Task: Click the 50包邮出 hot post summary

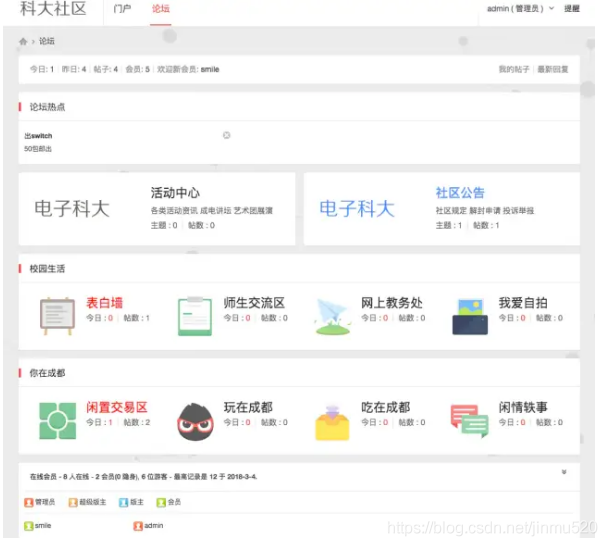Action: click(x=38, y=149)
